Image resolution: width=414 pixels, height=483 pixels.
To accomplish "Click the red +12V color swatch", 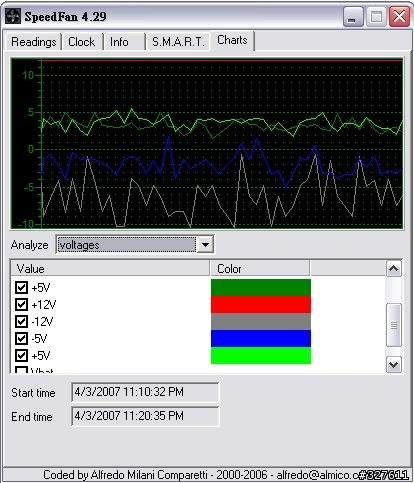I will [x=261, y=305].
